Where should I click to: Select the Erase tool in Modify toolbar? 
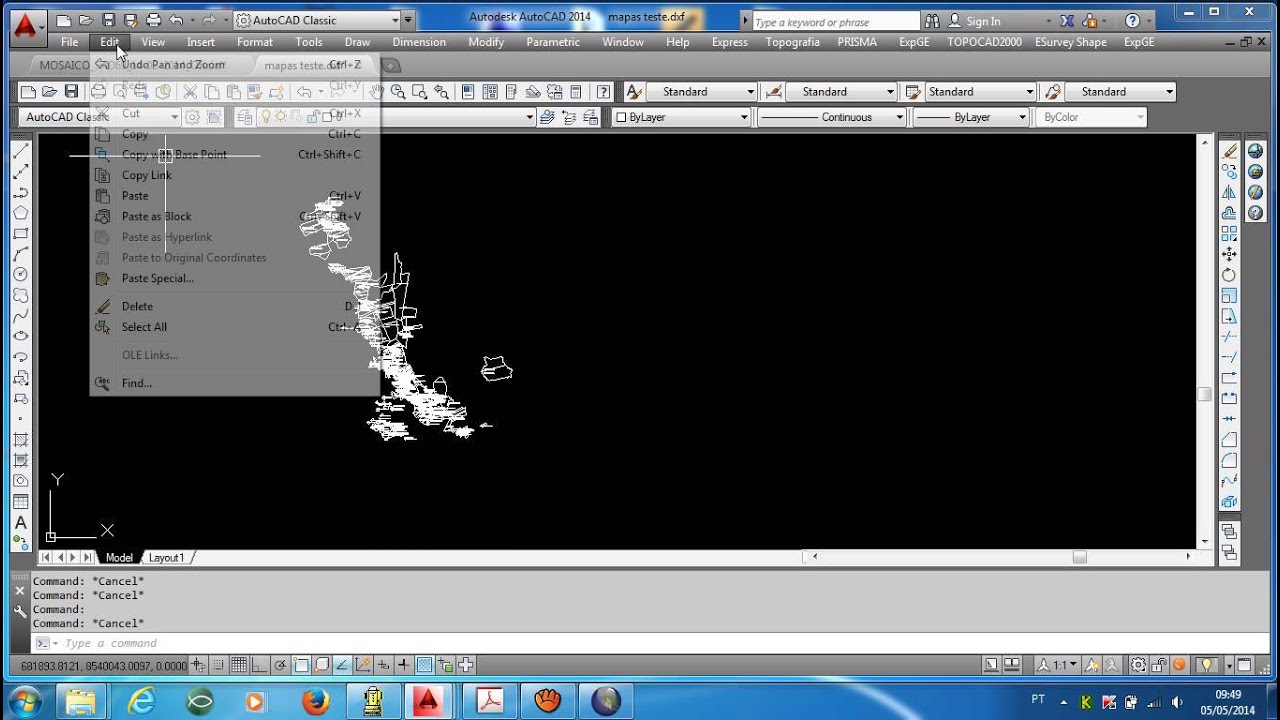point(1230,151)
